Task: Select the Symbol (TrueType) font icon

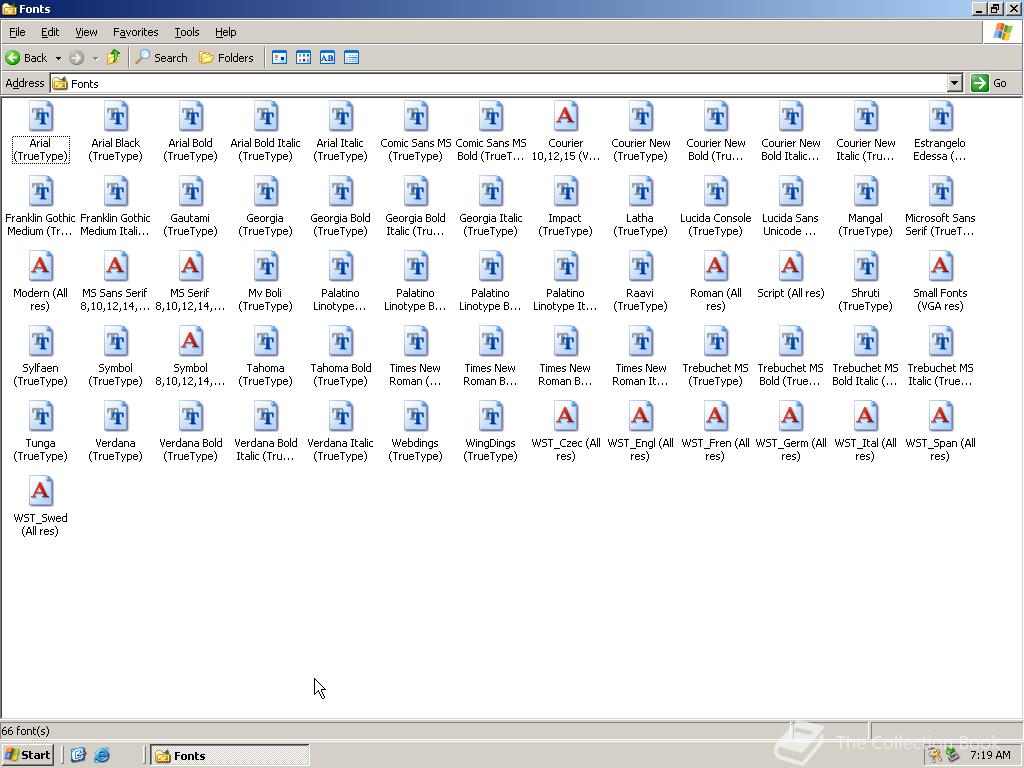Action: coord(116,342)
